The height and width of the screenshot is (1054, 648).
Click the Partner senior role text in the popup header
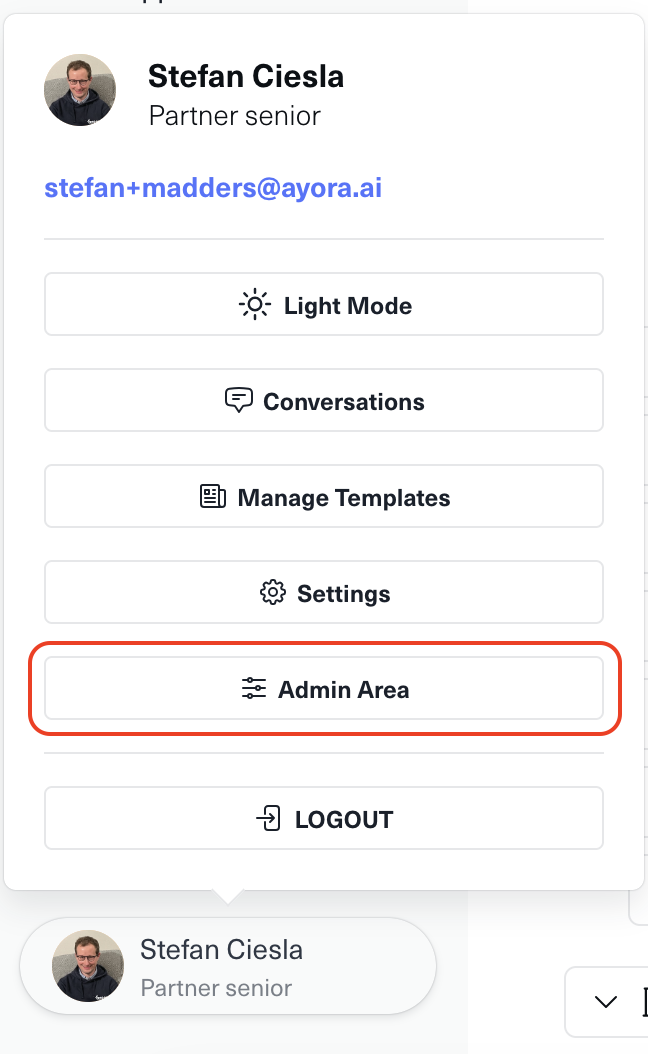[x=235, y=116]
